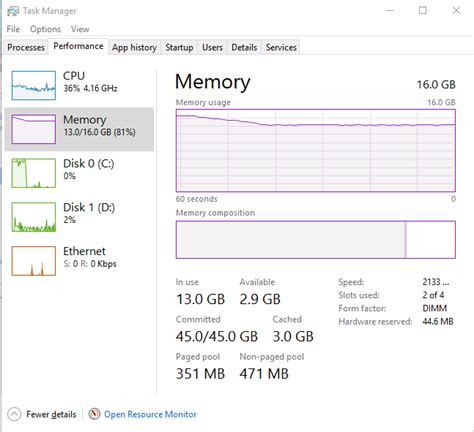Select the CPU usage graph thumbnail

click(34, 85)
